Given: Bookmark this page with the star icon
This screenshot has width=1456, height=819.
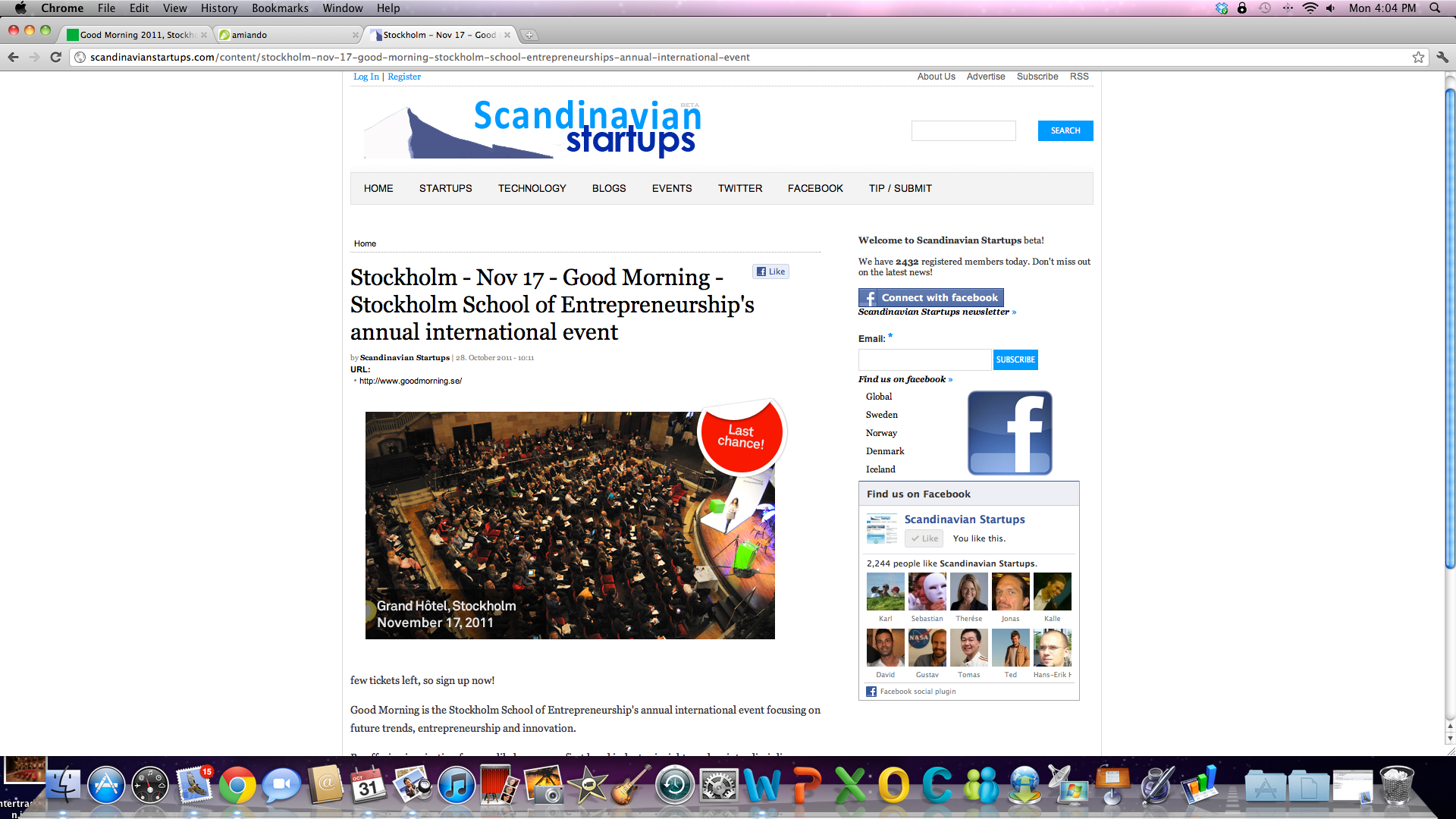Looking at the screenshot, I should (1418, 57).
